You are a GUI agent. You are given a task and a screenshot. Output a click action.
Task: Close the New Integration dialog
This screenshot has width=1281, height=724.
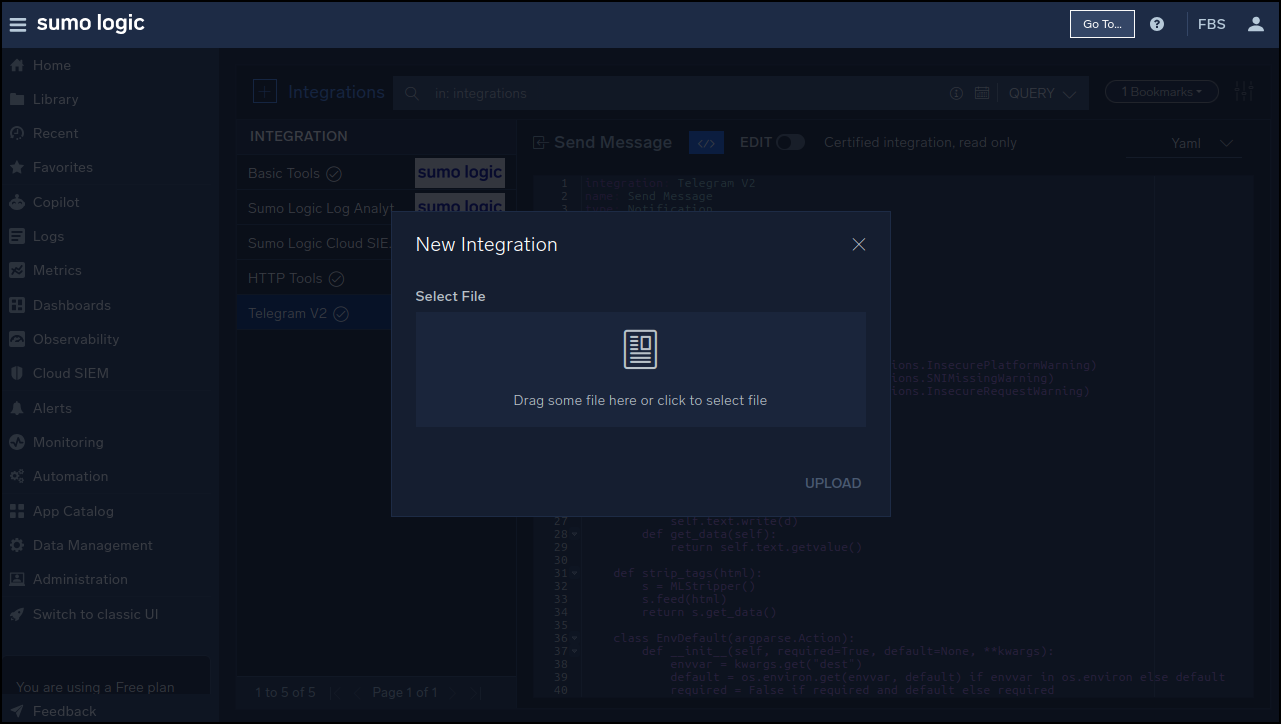tap(858, 245)
